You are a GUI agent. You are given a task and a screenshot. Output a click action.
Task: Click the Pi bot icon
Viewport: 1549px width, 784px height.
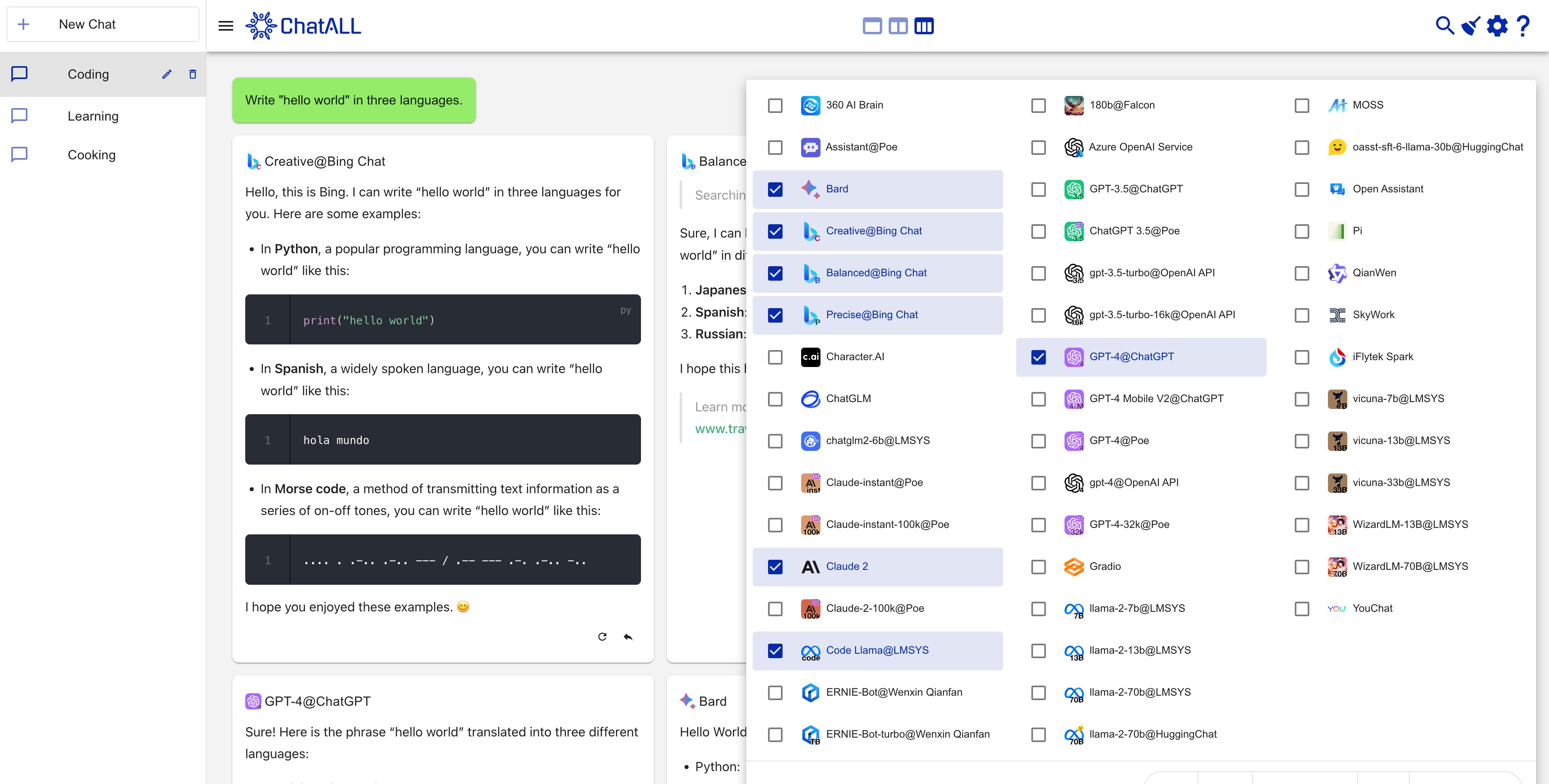click(x=1337, y=231)
